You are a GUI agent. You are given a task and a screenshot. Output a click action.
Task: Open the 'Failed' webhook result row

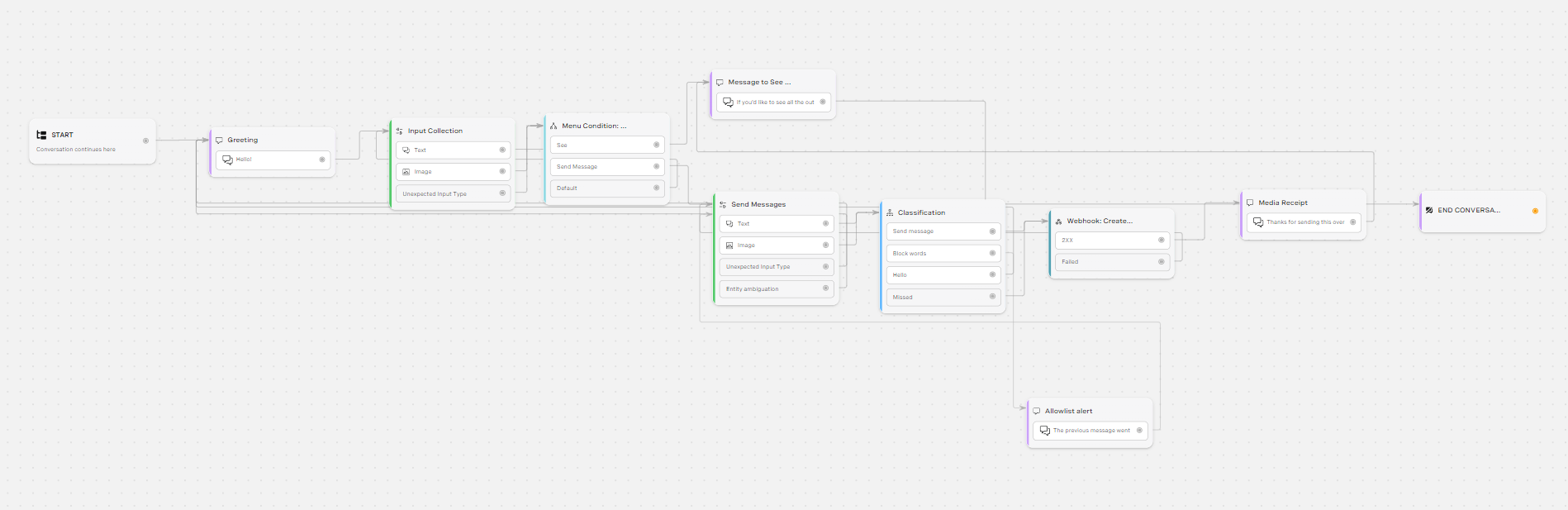point(1112,262)
